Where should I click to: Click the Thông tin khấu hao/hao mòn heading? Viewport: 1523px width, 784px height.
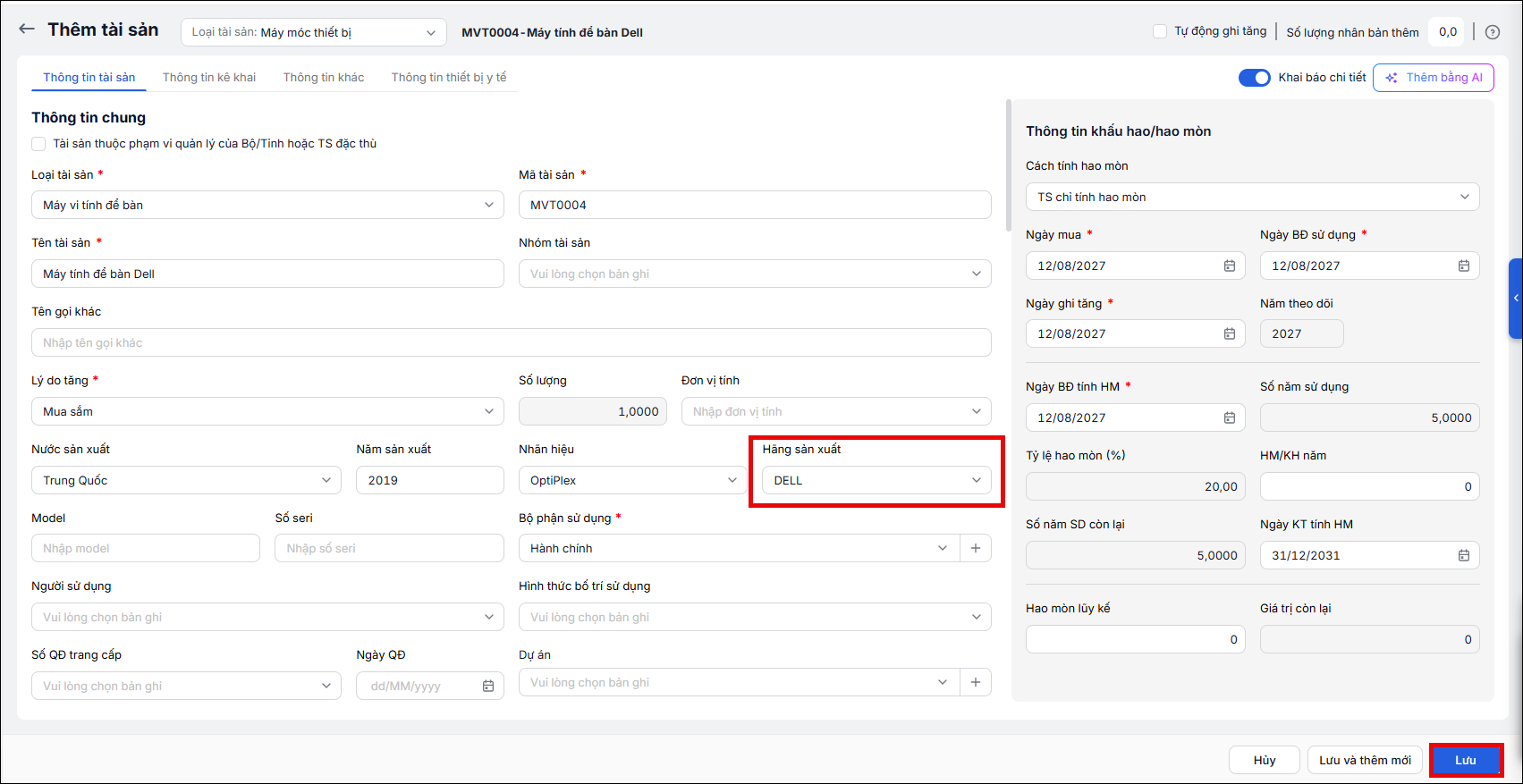click(x=1118, y=131)
